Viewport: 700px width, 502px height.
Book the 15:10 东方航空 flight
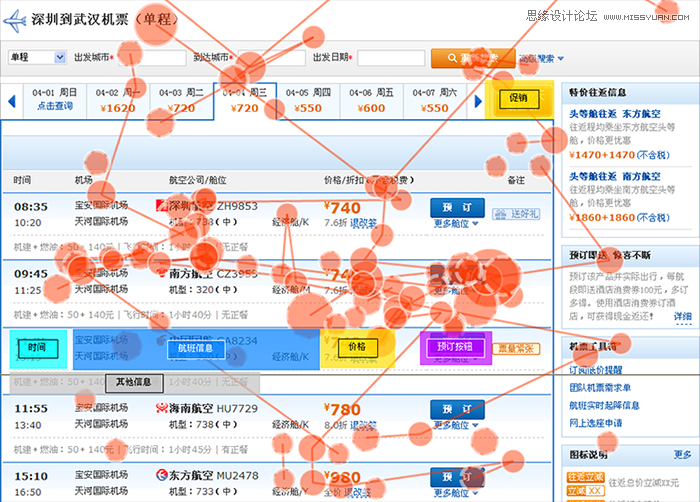click(457, 477)
